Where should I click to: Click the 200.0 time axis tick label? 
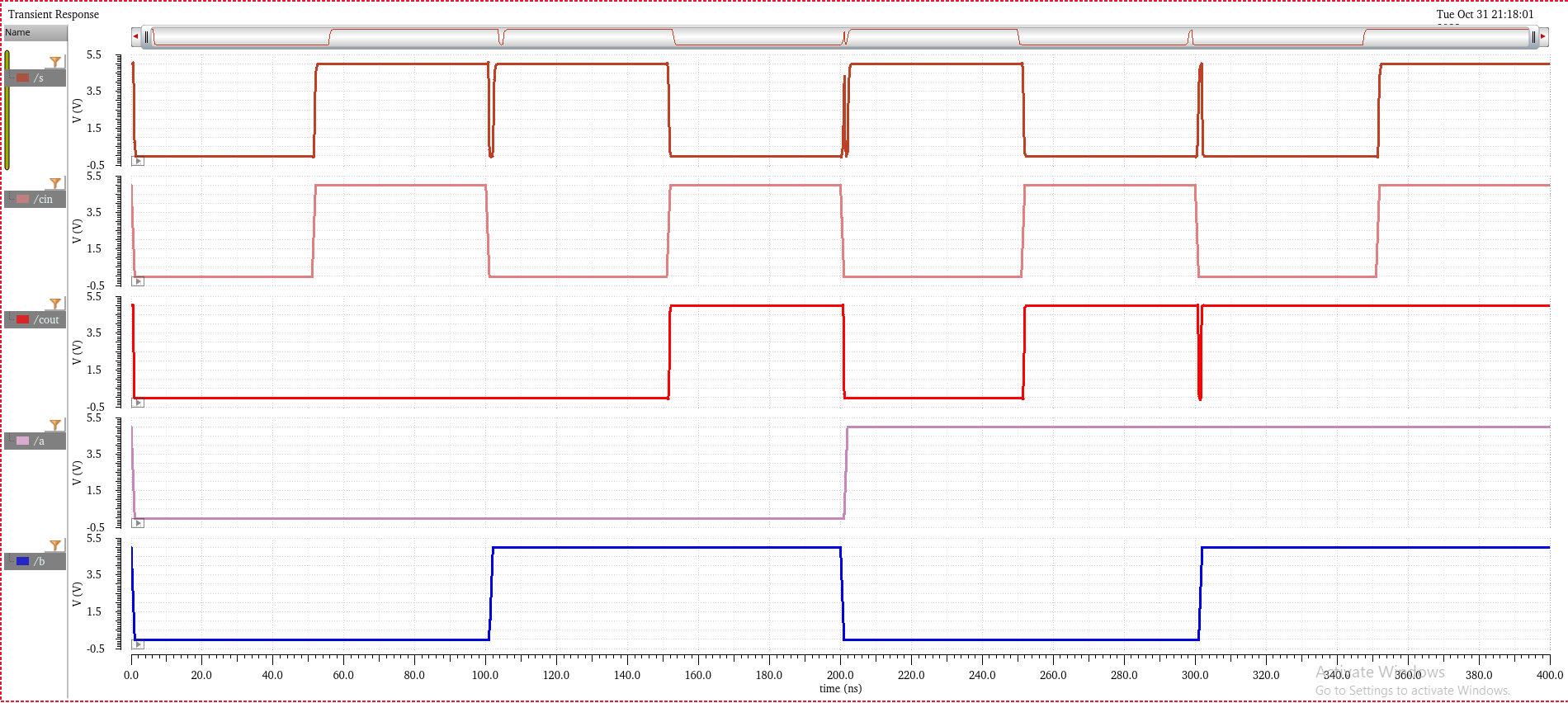(840, 675)
